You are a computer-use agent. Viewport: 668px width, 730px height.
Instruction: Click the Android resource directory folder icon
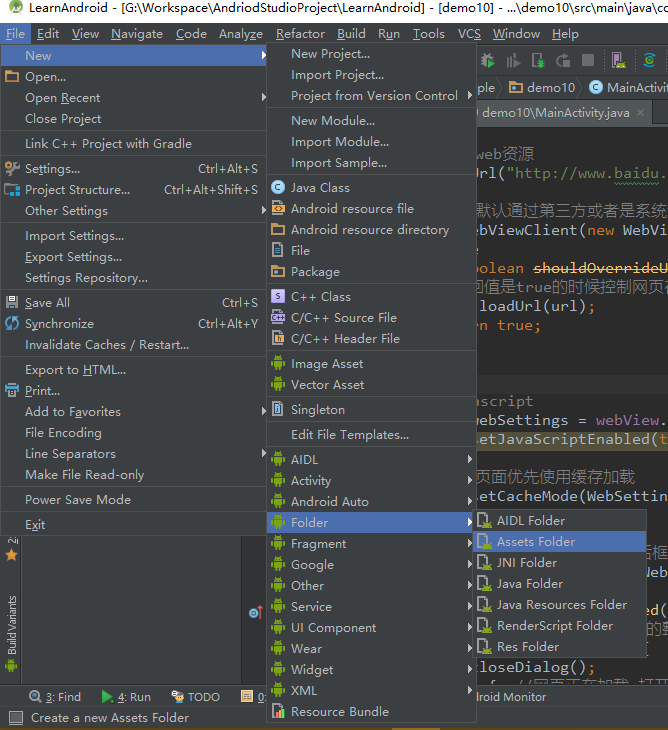[x=278, y=230]
